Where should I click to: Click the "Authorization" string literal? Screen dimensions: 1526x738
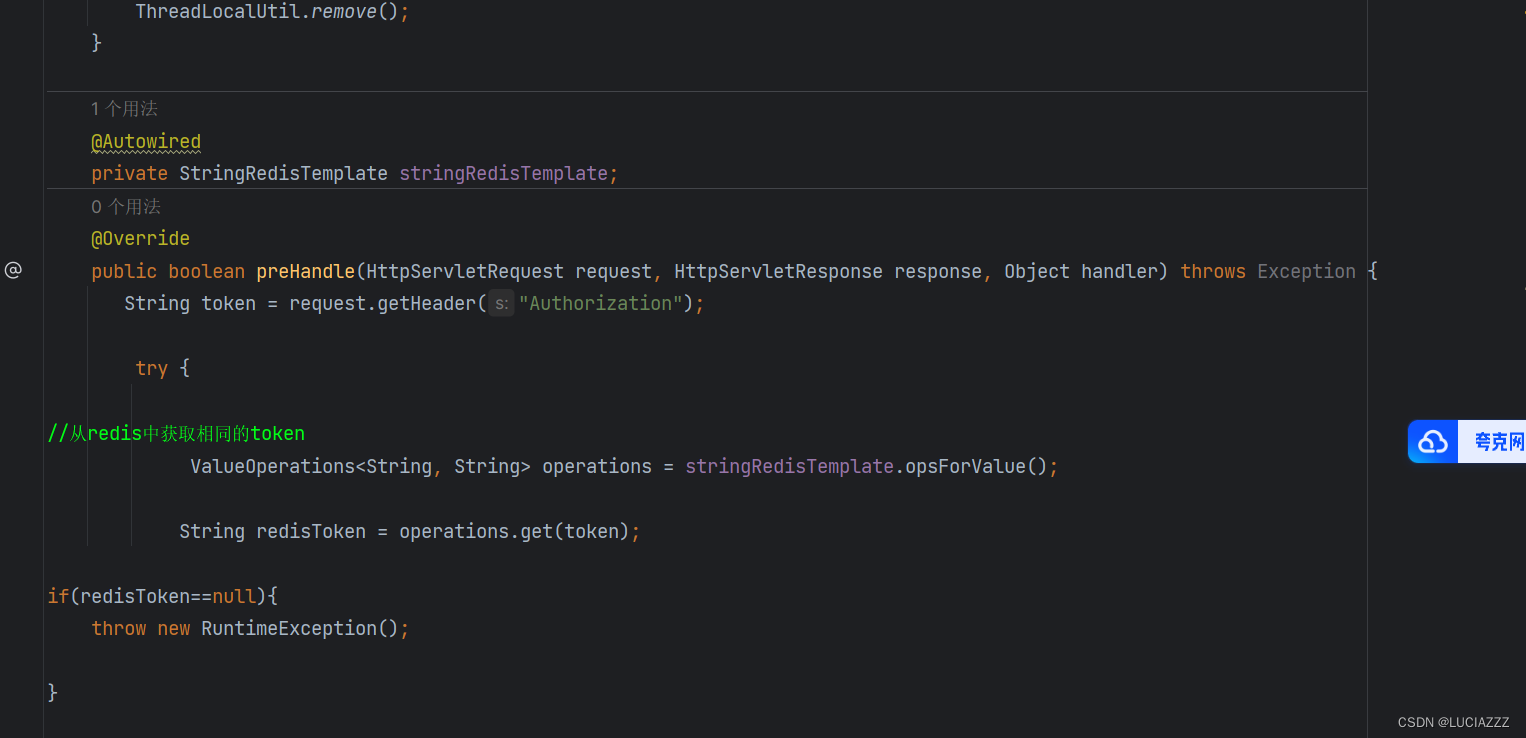(600, 303)
